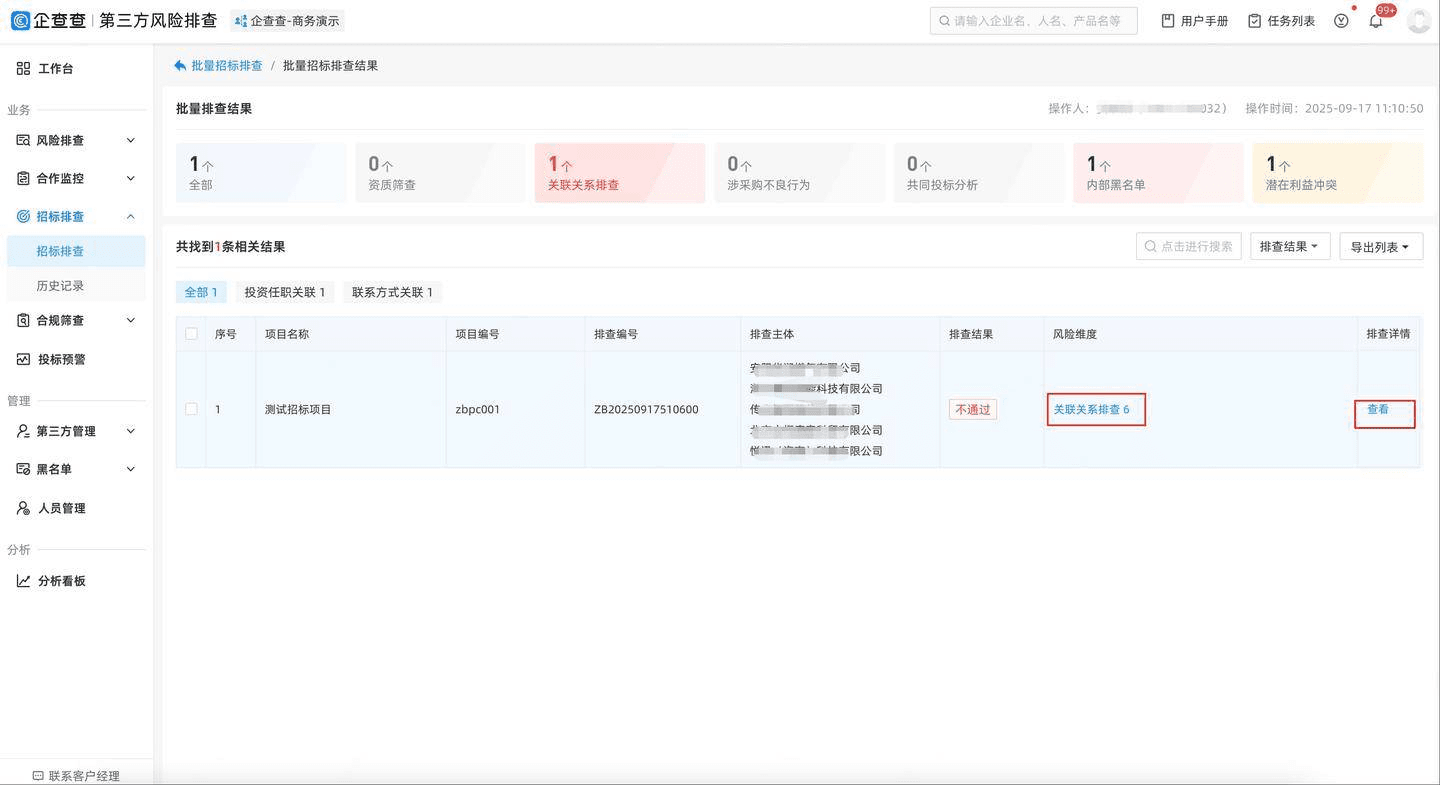Click the yen coin icon in header
This screenshot has width=1440, height=785.
pos(1341,21)
